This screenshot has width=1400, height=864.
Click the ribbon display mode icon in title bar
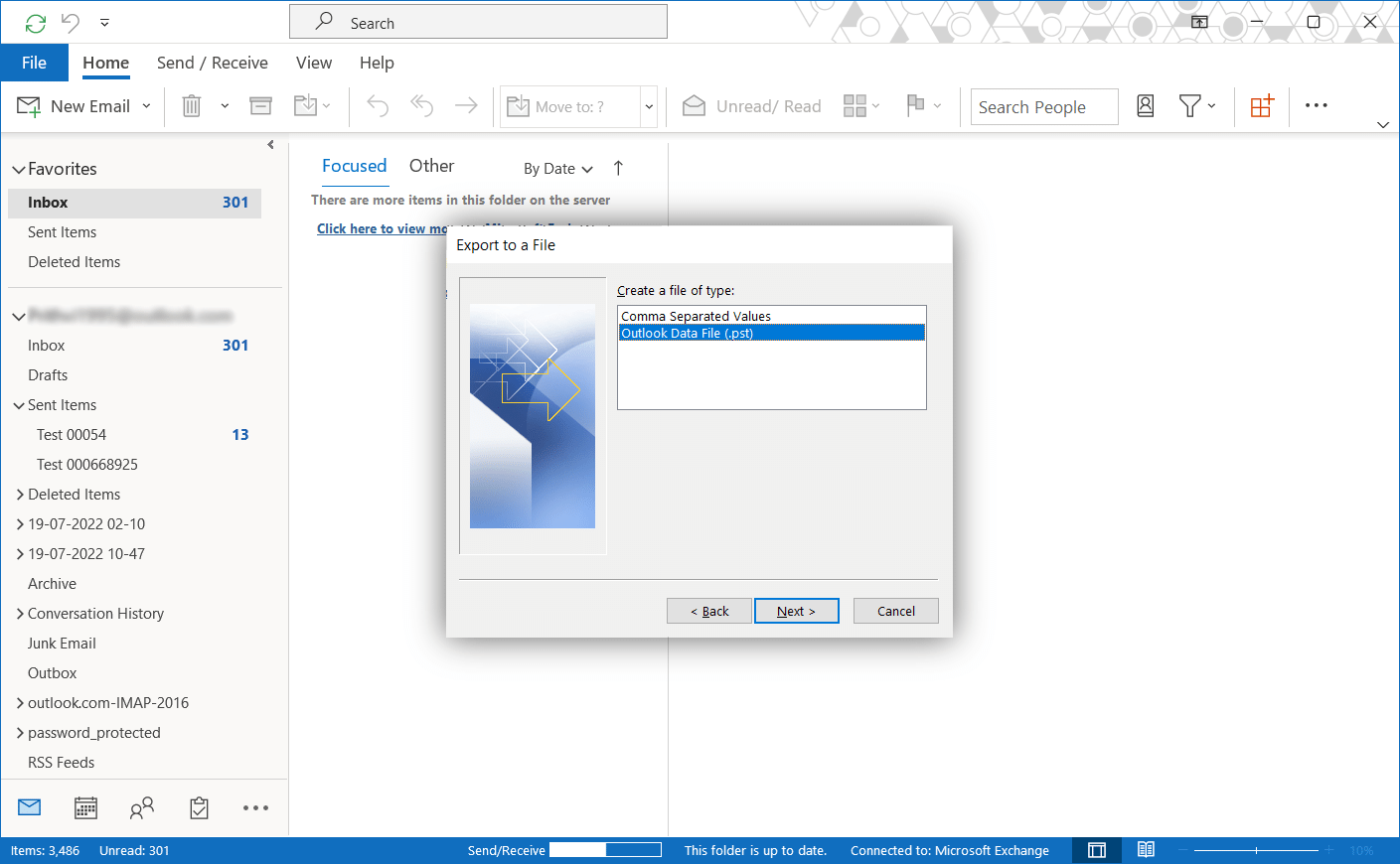click(1200, 22)
